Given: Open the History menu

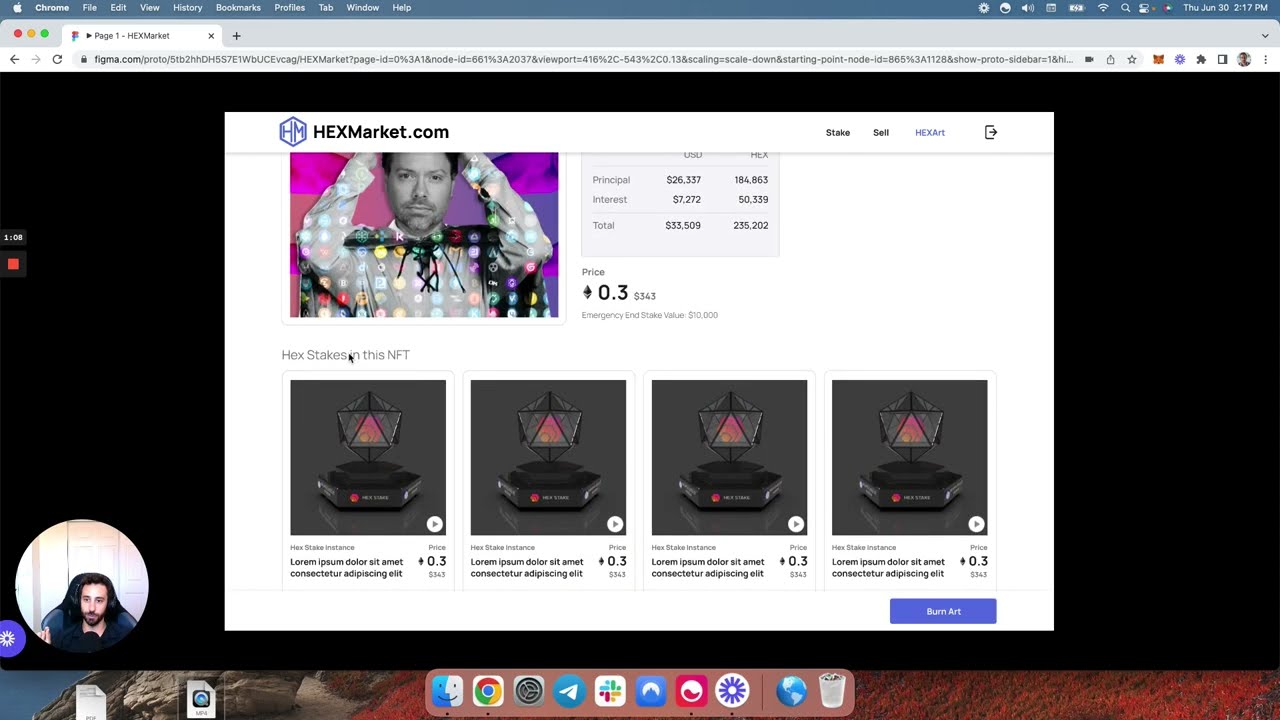Looking at the screenshot, I should [x=187, y=8].
